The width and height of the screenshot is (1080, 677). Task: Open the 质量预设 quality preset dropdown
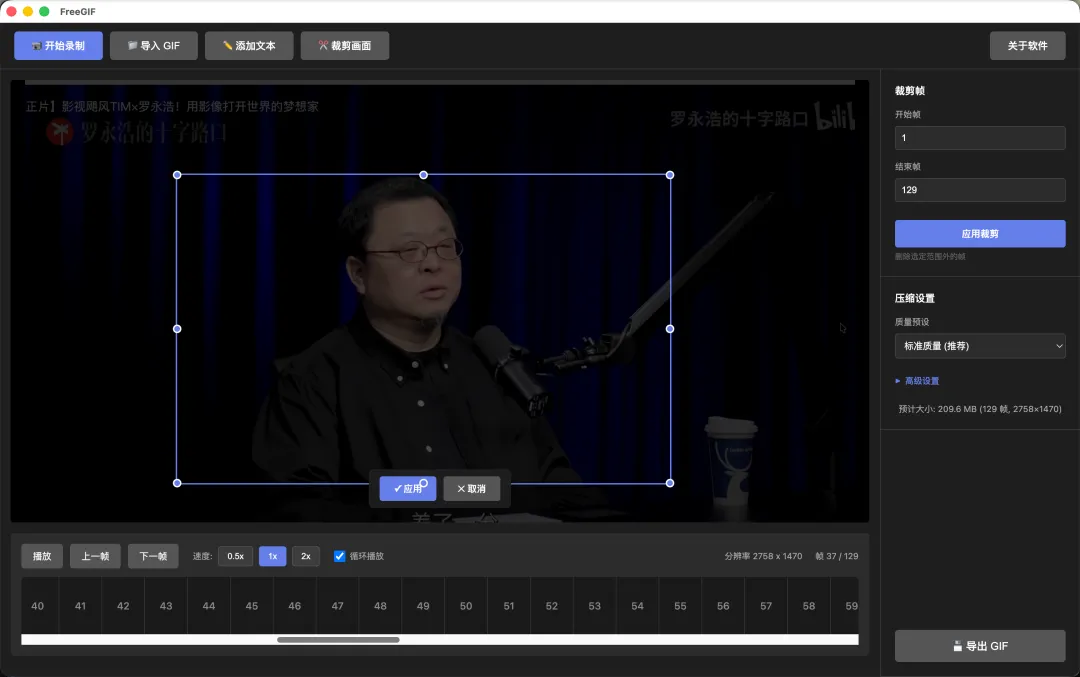coord(979,345)
